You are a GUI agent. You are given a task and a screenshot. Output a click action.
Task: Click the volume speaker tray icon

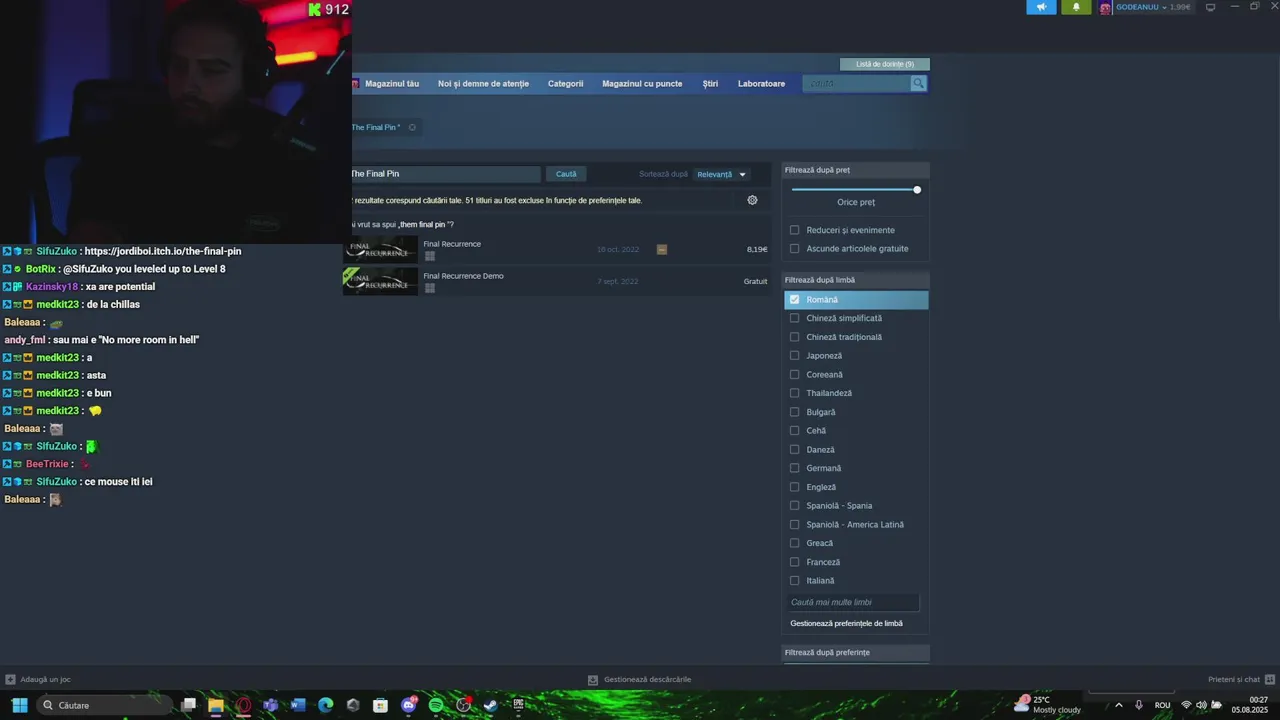pos(1201,705)
